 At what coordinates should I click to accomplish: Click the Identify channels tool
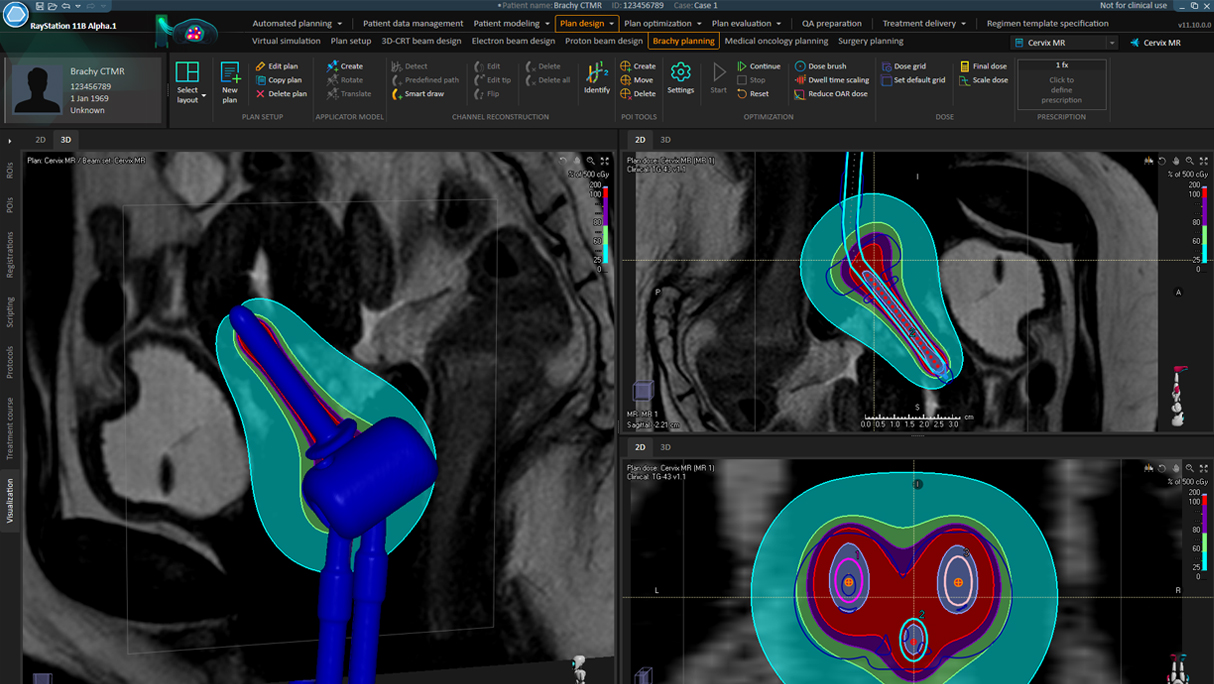[x=596, y=80]
